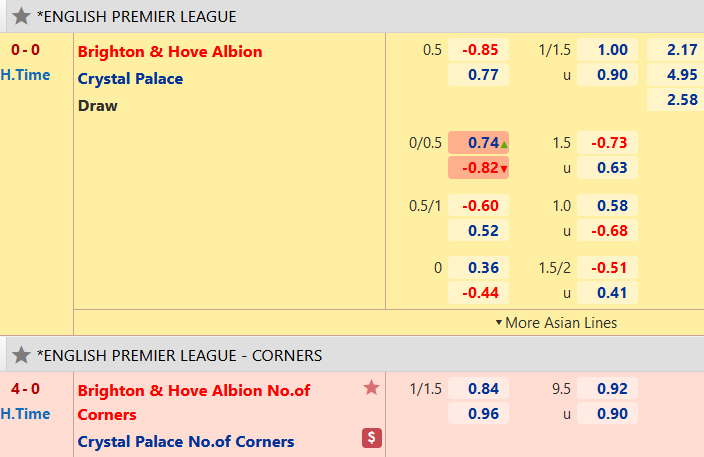Expand More Asian Lines
This screenshot has width=704, height=457.
click(555, 323)
